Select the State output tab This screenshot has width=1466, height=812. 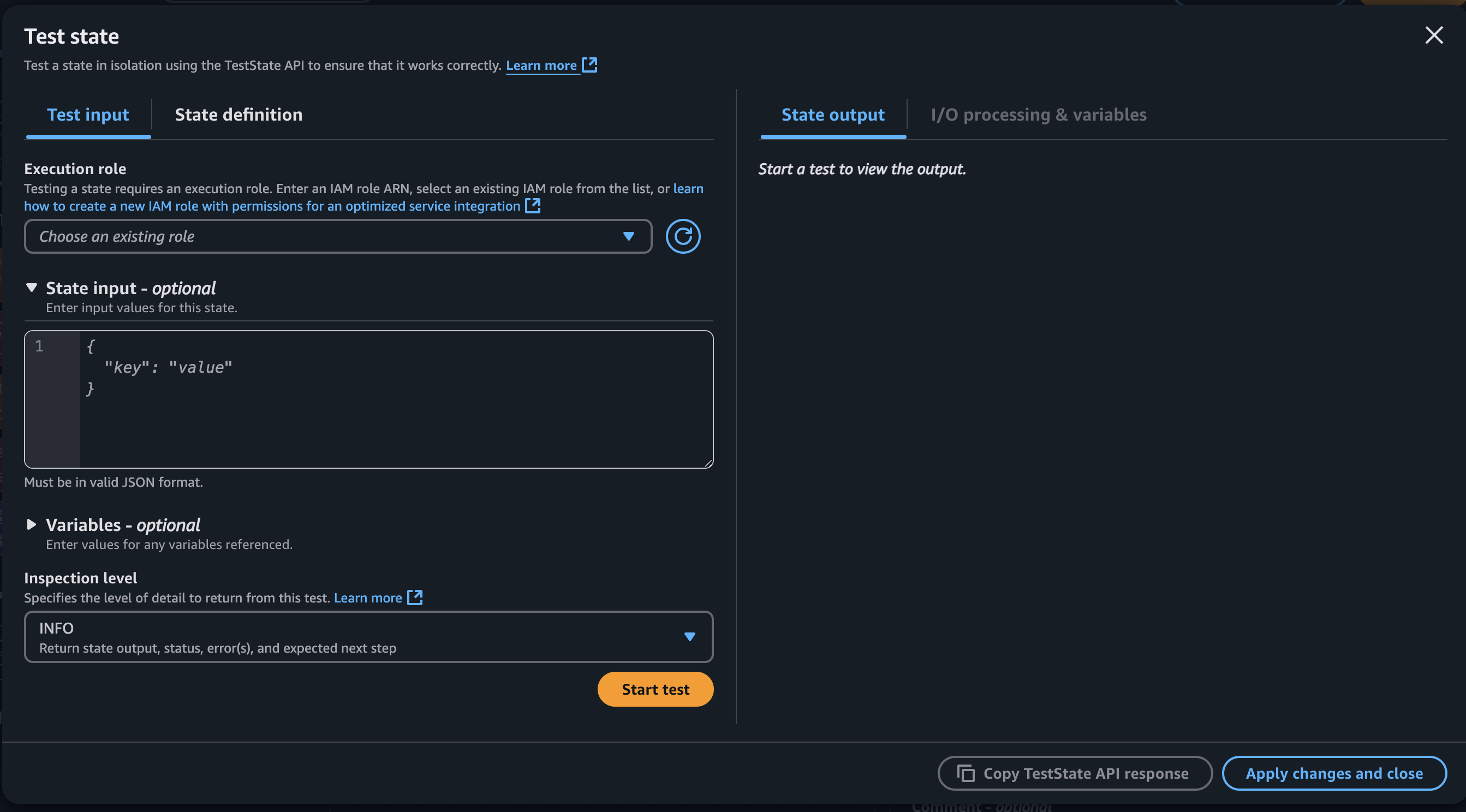tap(832, 115)
